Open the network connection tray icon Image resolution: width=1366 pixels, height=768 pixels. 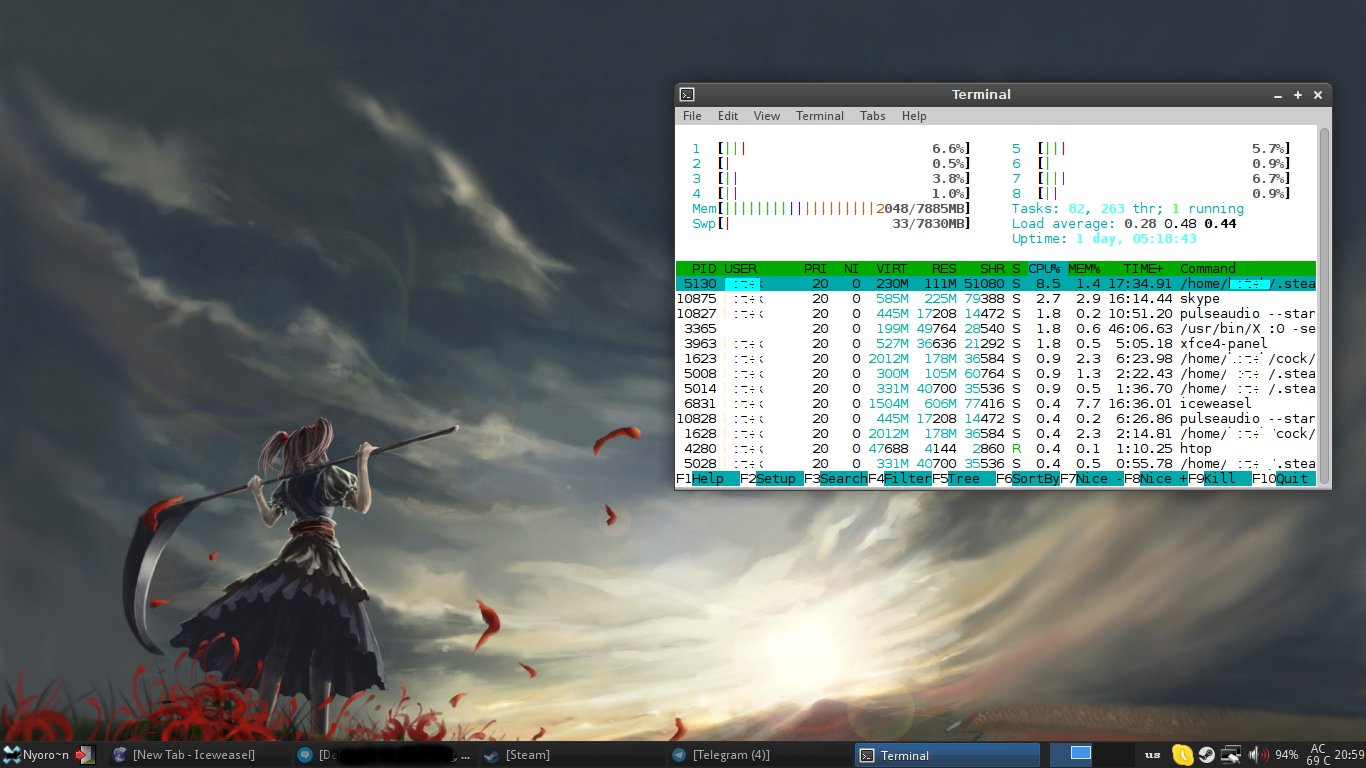pos(1231,755)
